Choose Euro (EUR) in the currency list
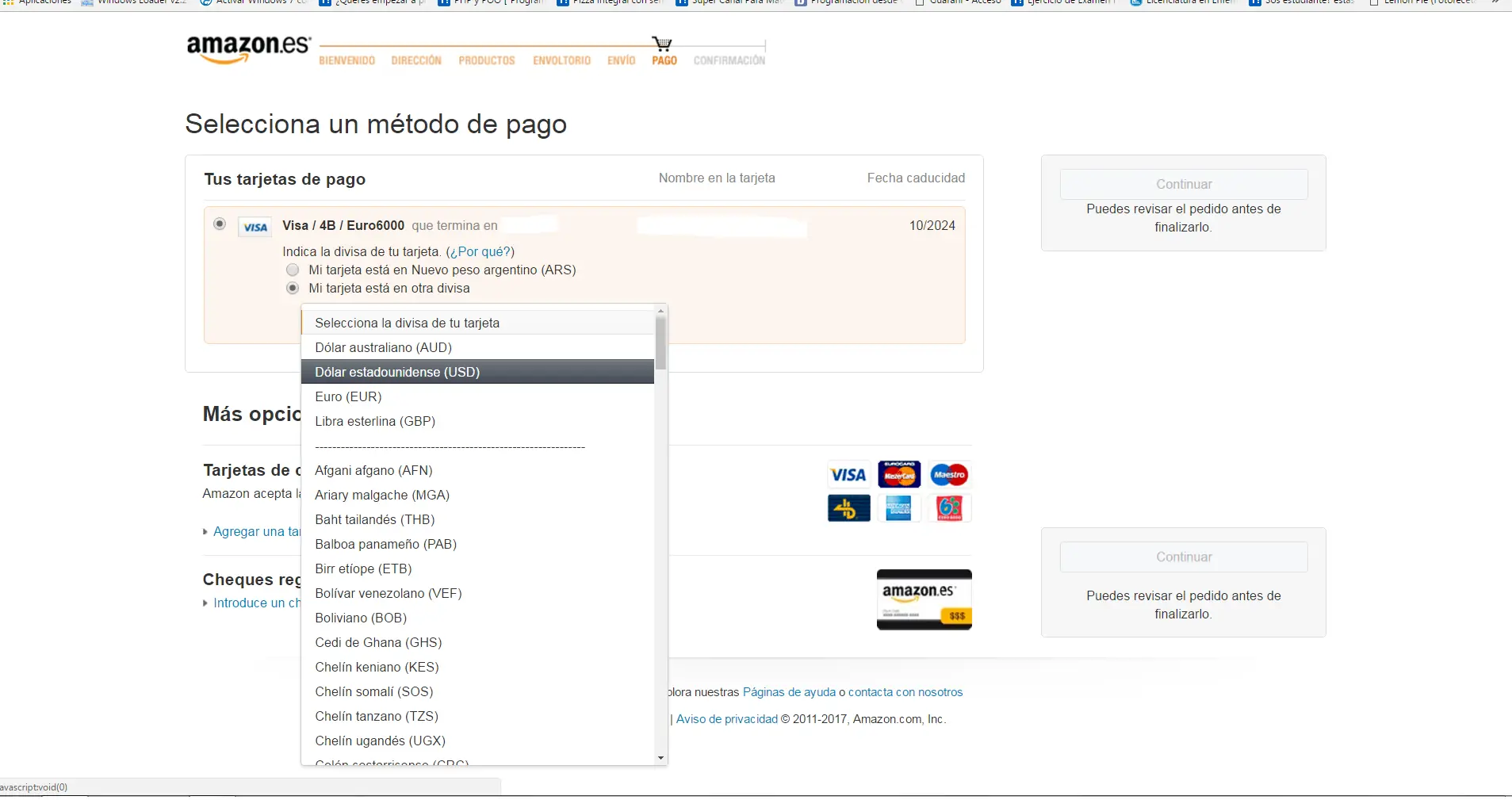Viewport: 1512px width, 800px height. coord(477,396)
